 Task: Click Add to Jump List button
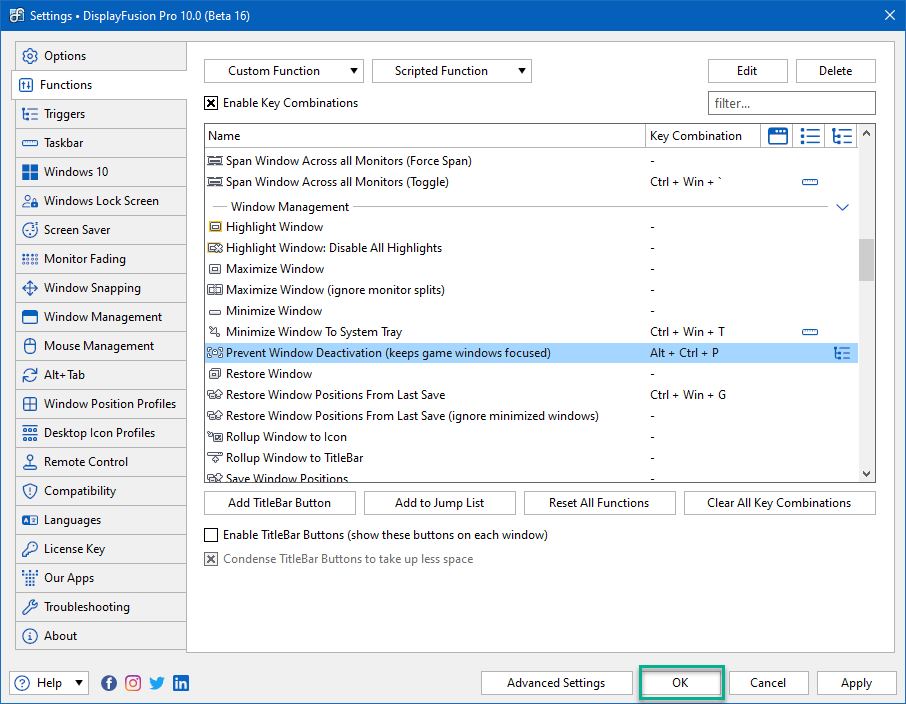[x=440, y=503]
